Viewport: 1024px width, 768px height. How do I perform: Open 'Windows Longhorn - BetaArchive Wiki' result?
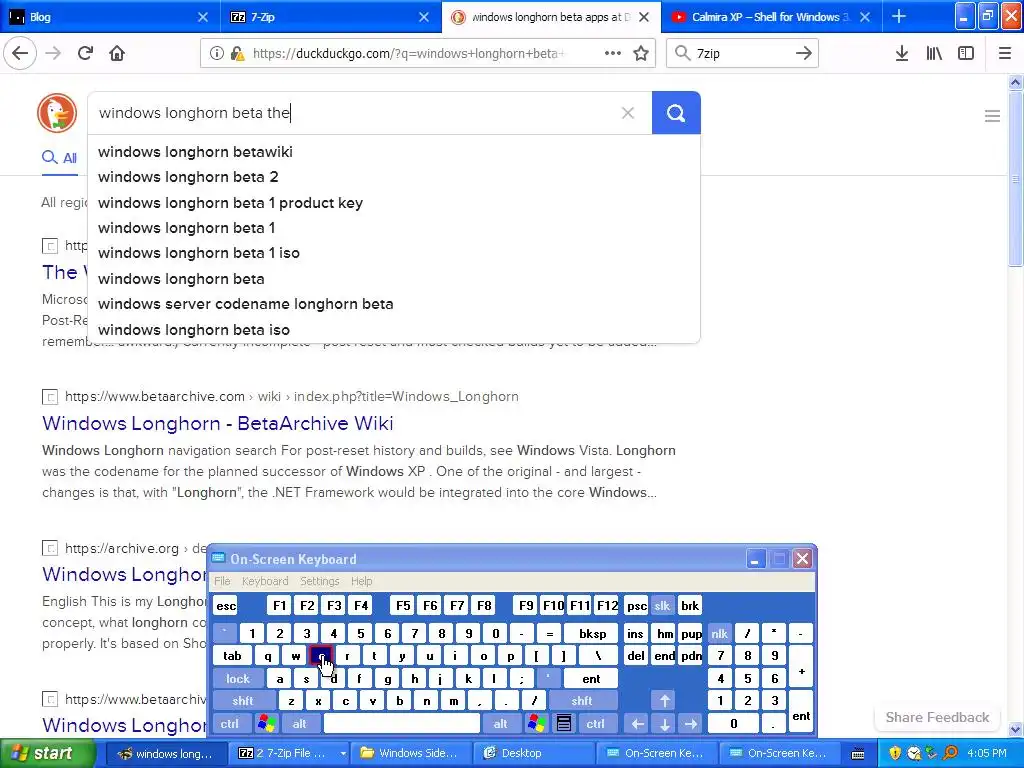click(x=217, y=423)
